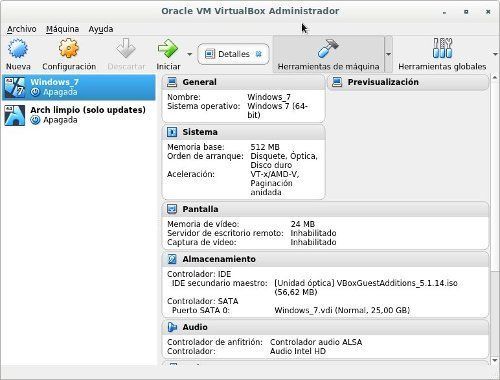Image resolution: width=500 pixels, height=380 pixels.
Task: Open the Máquina menu
Action: [x=62, y=29]
